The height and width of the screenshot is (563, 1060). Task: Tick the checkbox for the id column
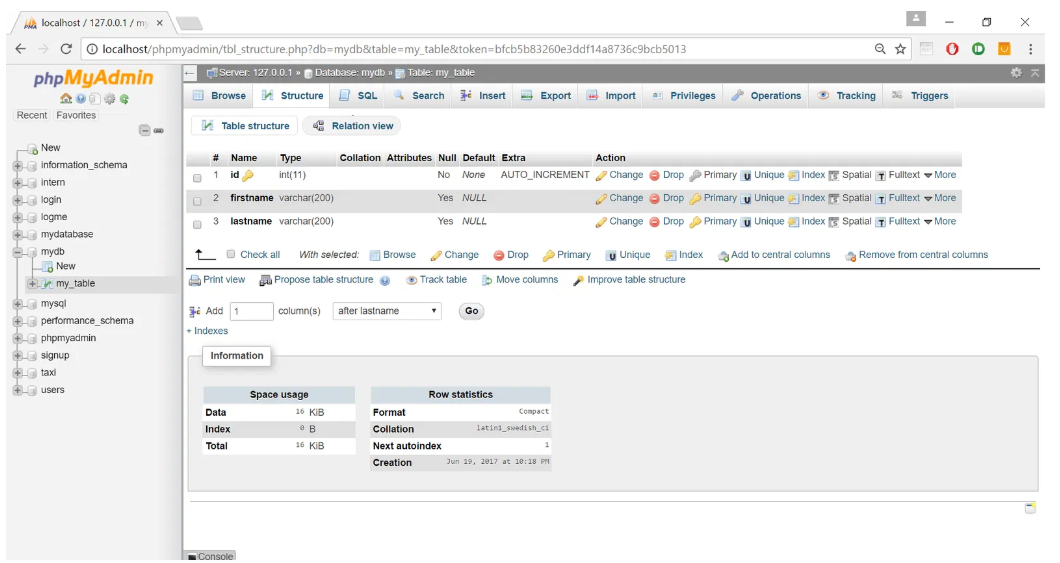click(x=197, y=177)
